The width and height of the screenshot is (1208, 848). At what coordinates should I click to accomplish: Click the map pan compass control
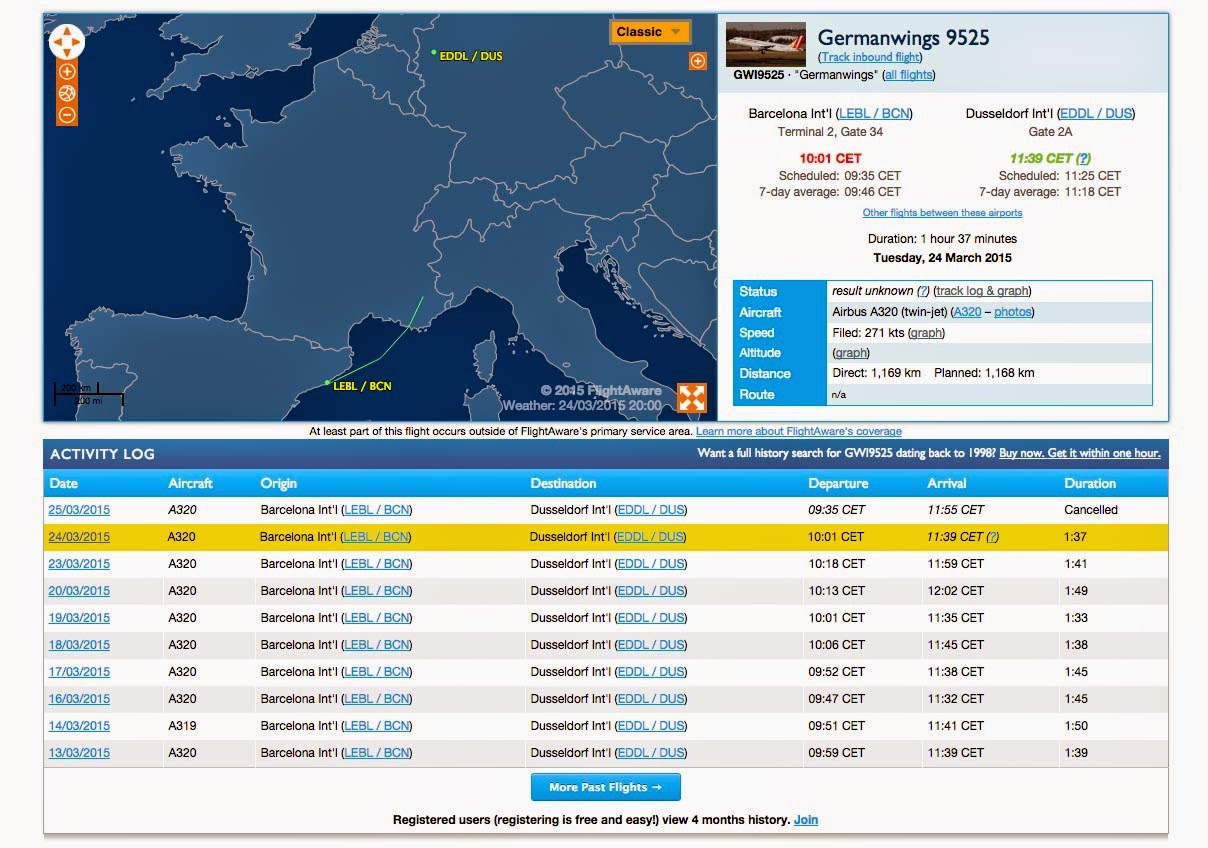(x=66, y=42)
